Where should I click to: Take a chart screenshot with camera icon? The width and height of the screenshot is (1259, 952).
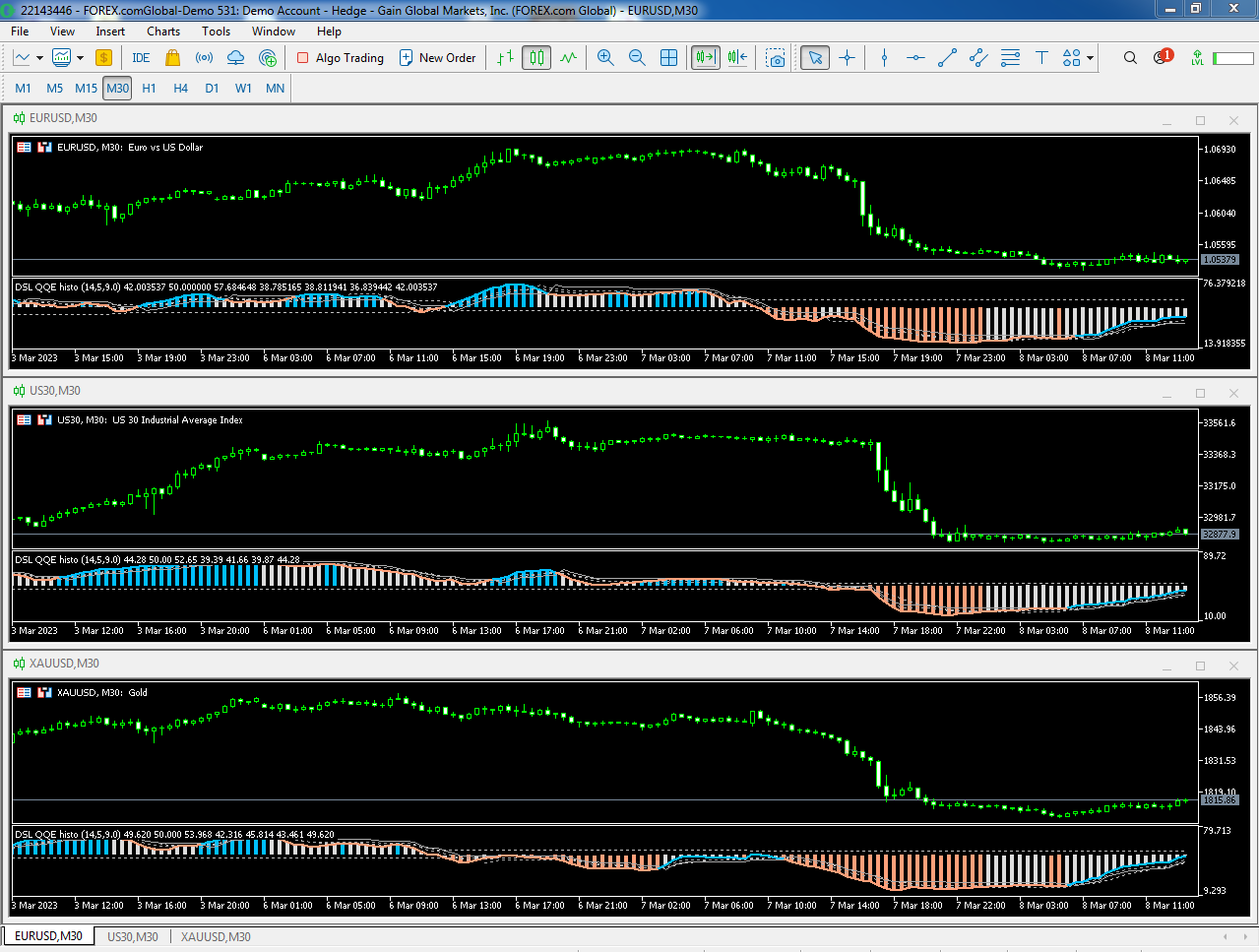point(776,58)
